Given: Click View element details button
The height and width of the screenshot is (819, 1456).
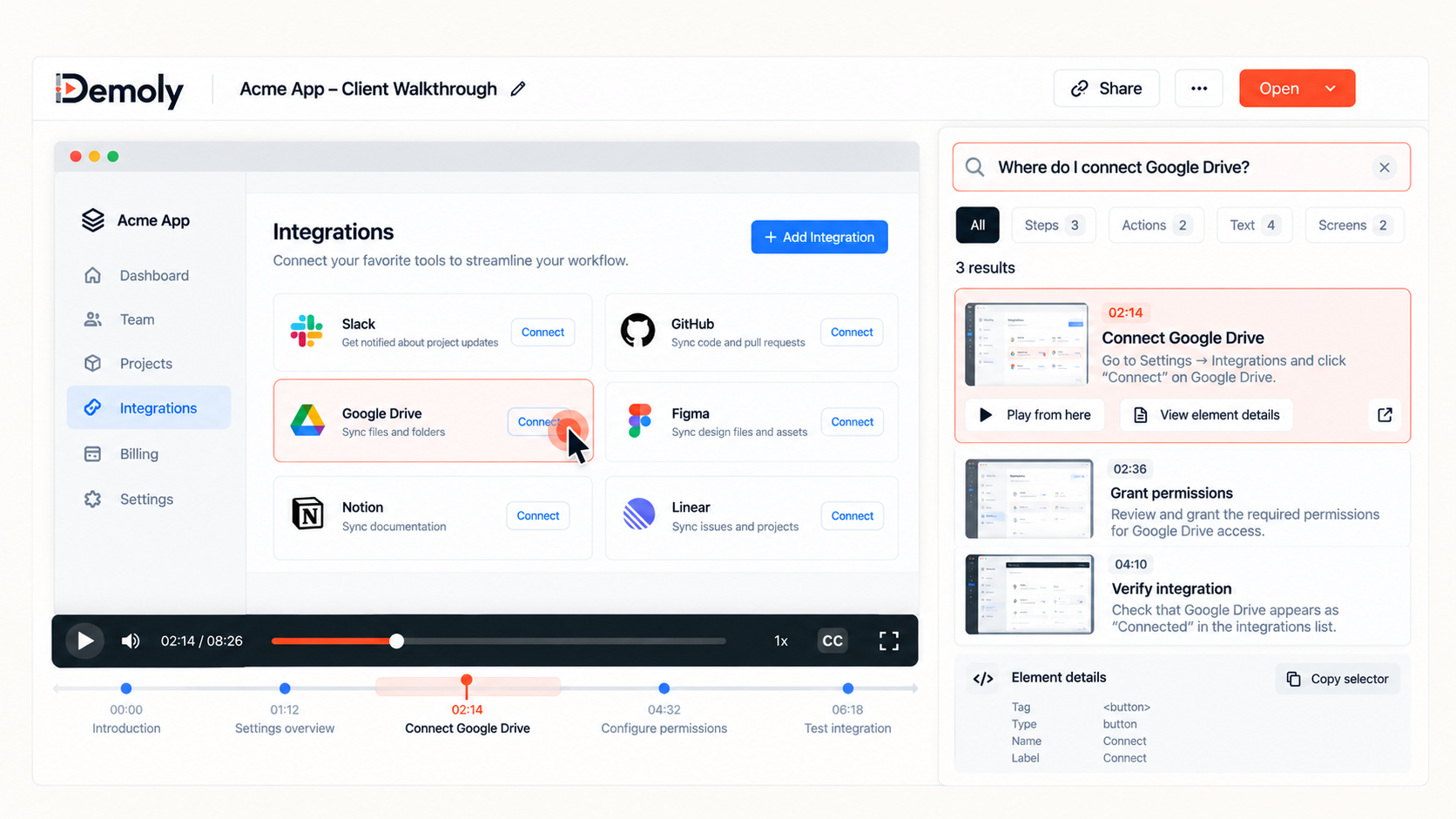Looking at the screenshot, I should pyautogui.click(x=1206, y=415).
